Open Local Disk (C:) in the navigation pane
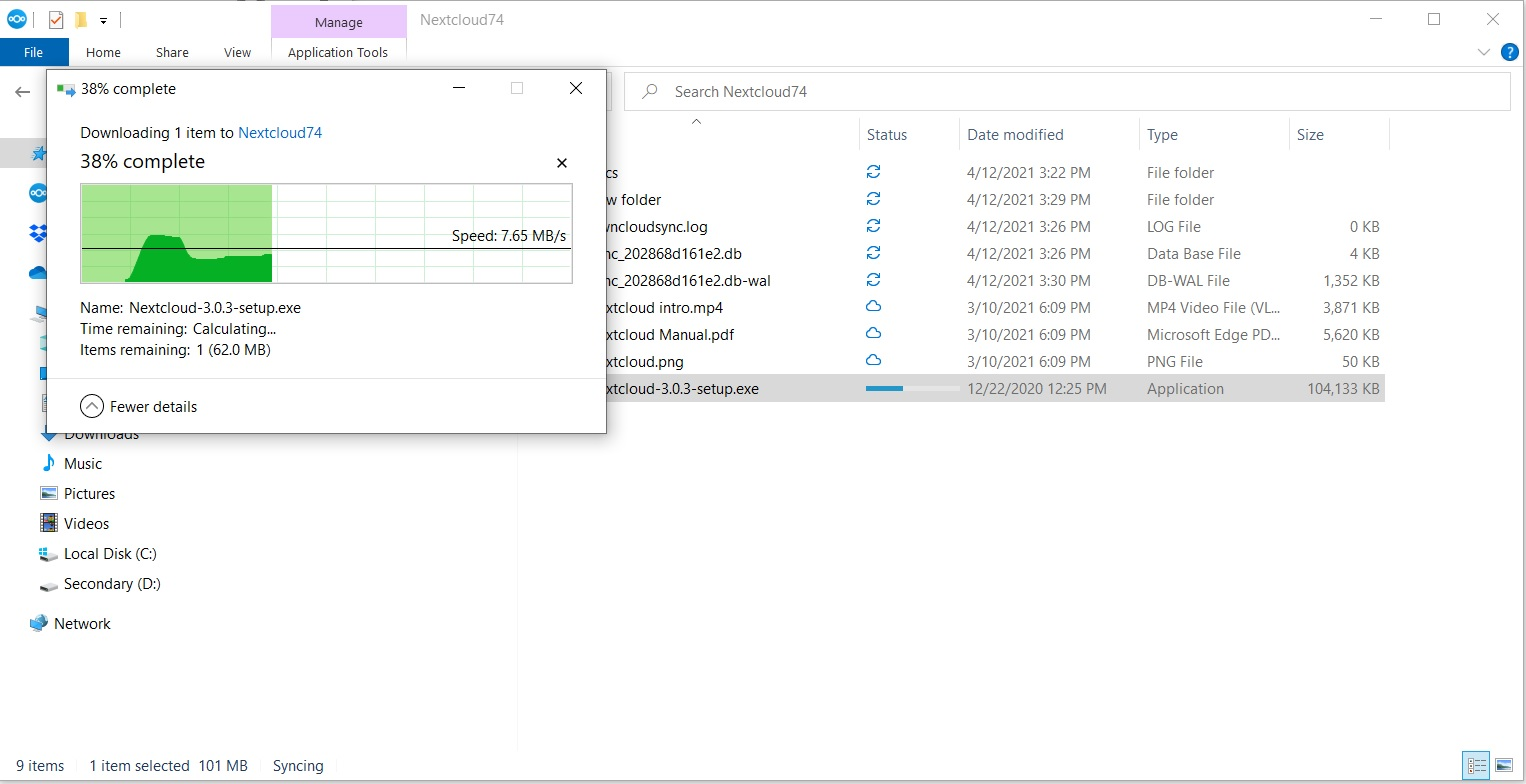This screenshot has width=1526, height=784. [x=110, y=553]
